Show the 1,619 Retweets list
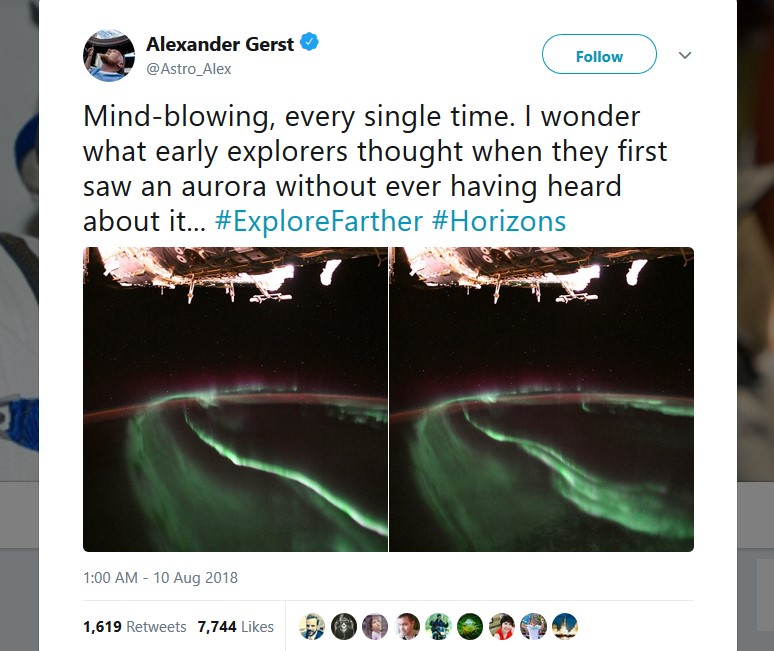774x651 pixels. pyautogui.click(x=135, y=626)
